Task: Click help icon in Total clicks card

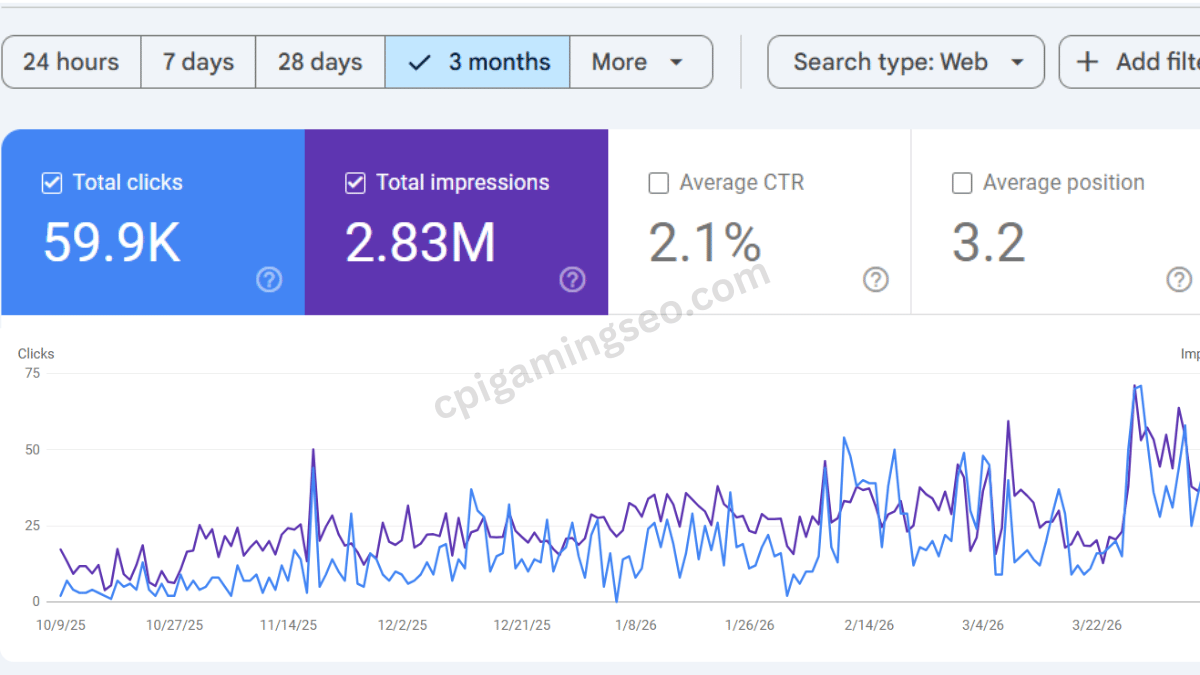Action: (x=269, y=280)
